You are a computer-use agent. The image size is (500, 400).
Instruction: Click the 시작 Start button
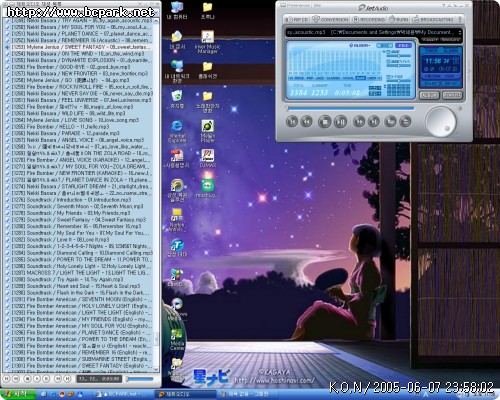click(x=18, y=394)
